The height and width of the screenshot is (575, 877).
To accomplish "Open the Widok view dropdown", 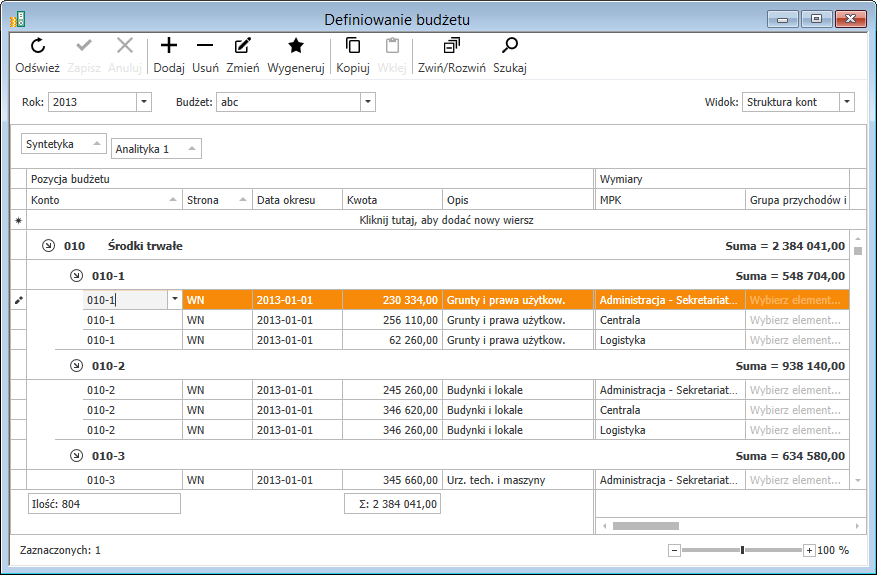I will click(x=847, y=102).
